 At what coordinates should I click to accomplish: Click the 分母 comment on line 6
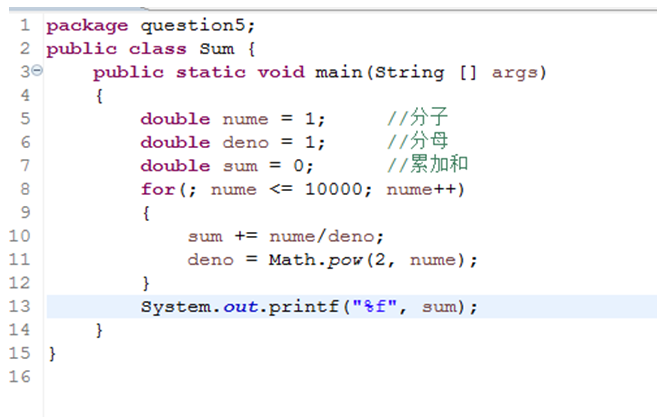point(418,142)
